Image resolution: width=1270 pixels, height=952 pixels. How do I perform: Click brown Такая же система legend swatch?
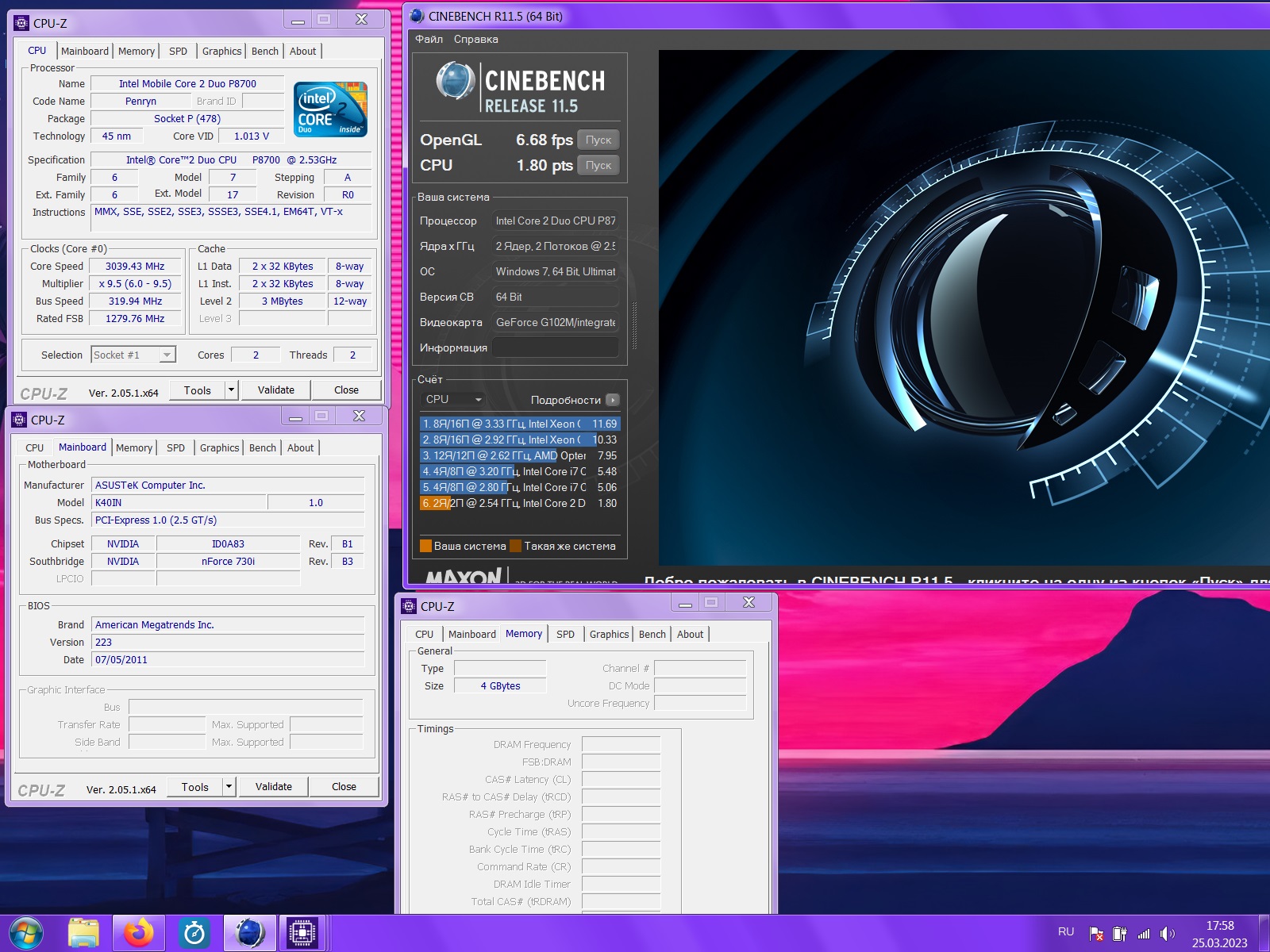pos(516,546)
